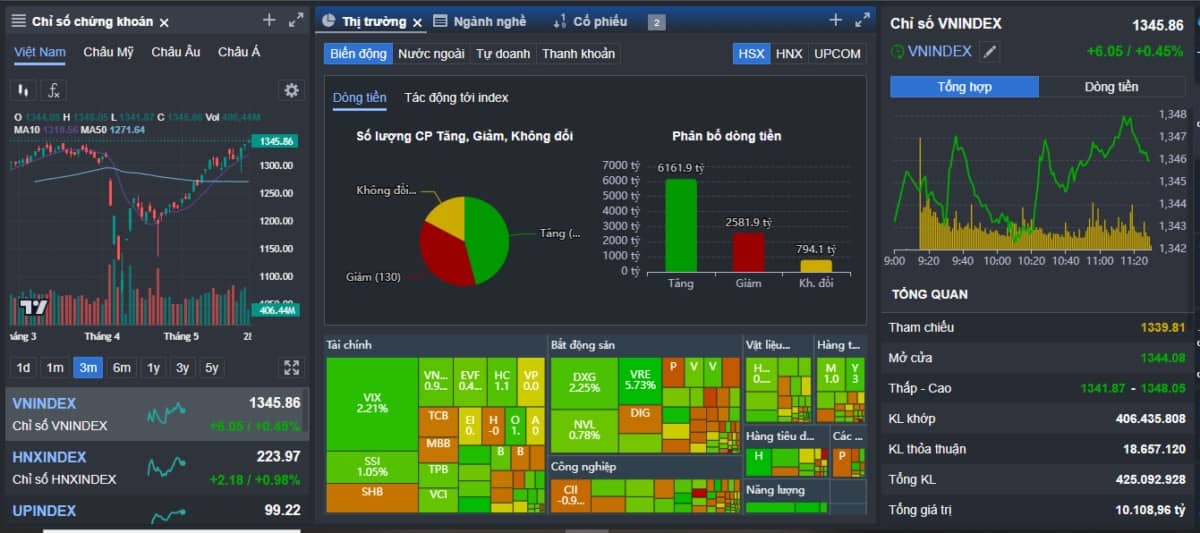Open chart settings gear icon
1200x533 pixels.
[291, 90]
